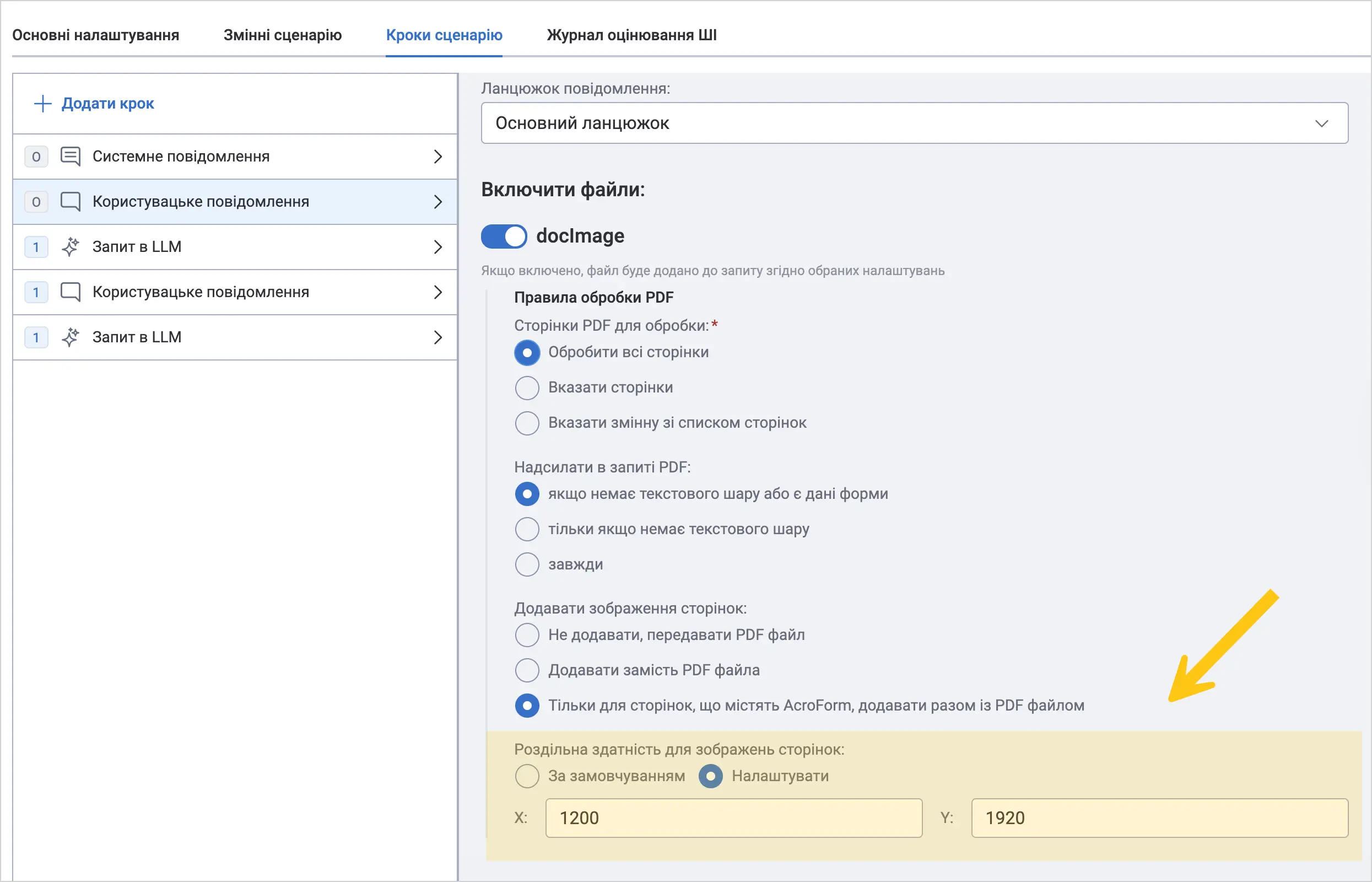This screenshot has width=1372, height=882.
Task: Expand the Системне повідомлення step chevron
Action: pyautogui.click(x=438, y=157)
